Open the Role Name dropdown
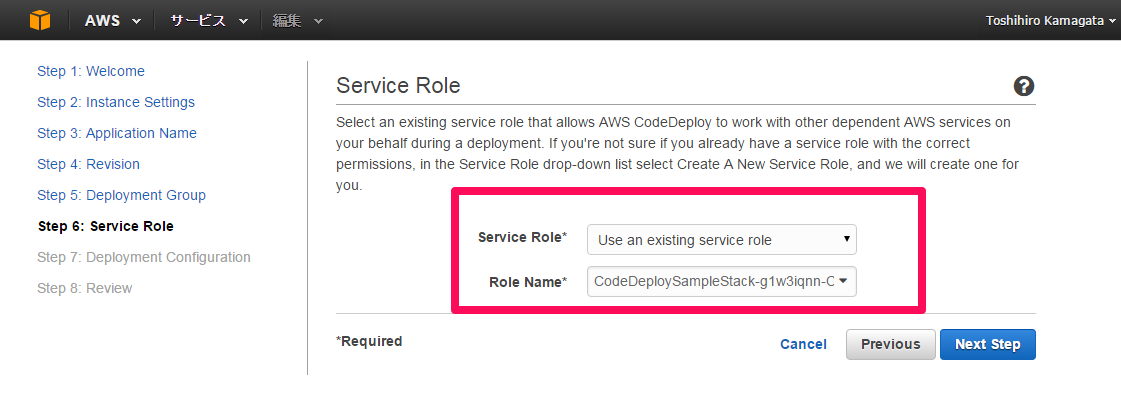Image resolution: width=1121 pixels, height=417 pixels. pos(721,281)
